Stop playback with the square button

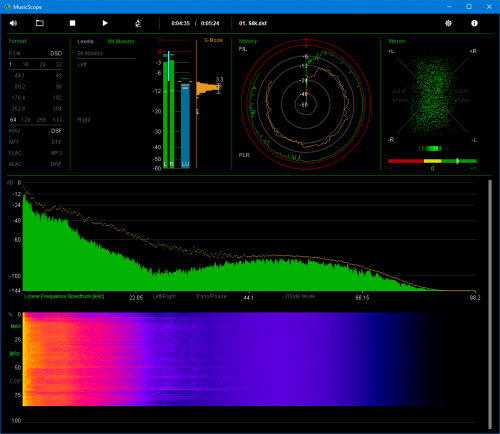click(x=72, y=23)
